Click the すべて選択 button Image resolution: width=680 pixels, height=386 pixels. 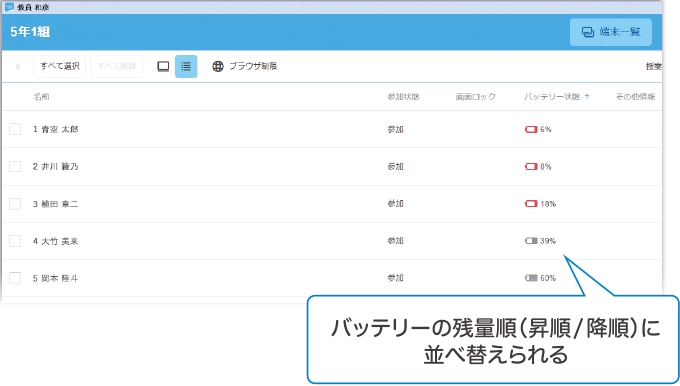coord(59,66)
